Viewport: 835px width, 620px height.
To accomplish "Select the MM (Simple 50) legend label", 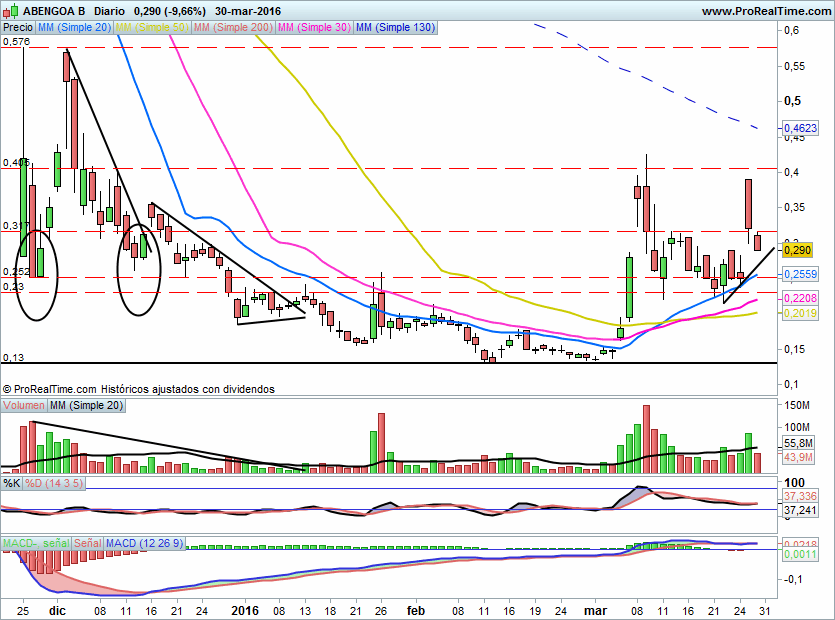I will click(x=152, y=27).
